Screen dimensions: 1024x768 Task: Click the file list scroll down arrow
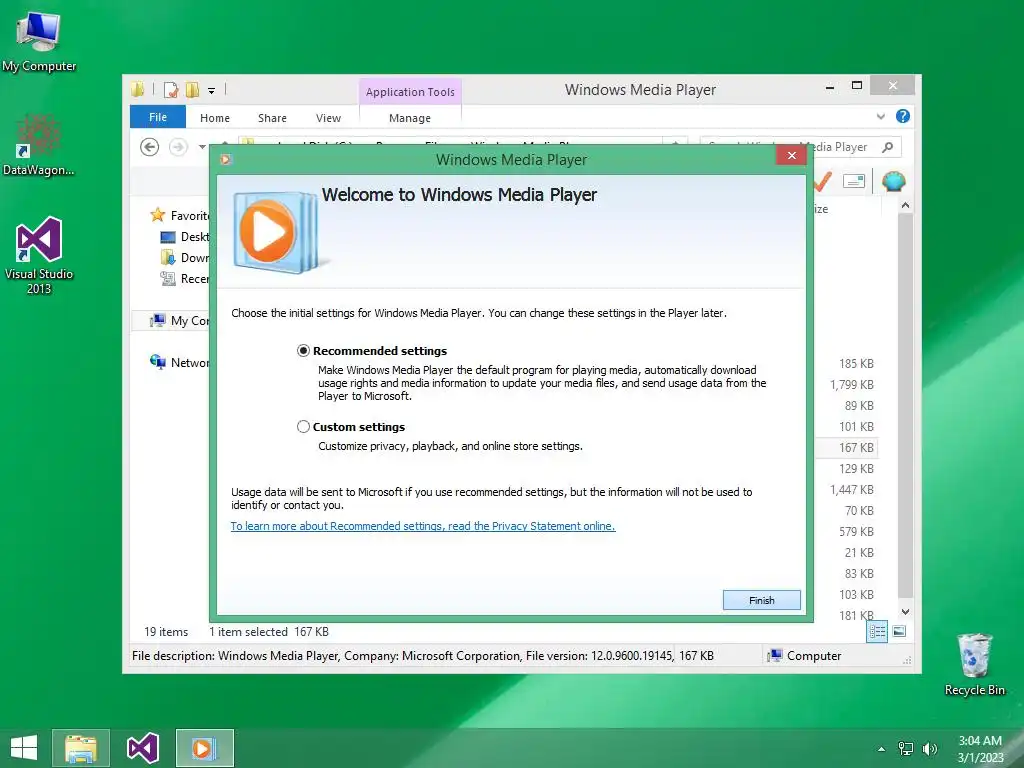coord(905,612)
